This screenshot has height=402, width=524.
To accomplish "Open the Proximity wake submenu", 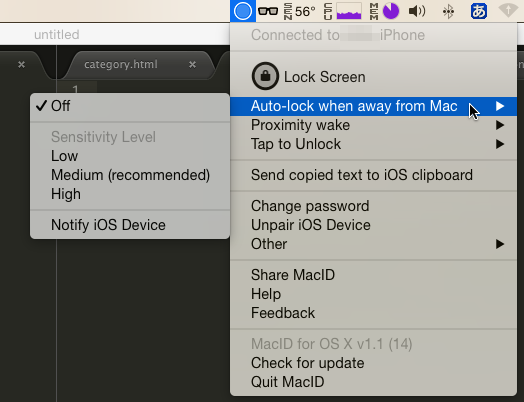I will pos(373,125).
